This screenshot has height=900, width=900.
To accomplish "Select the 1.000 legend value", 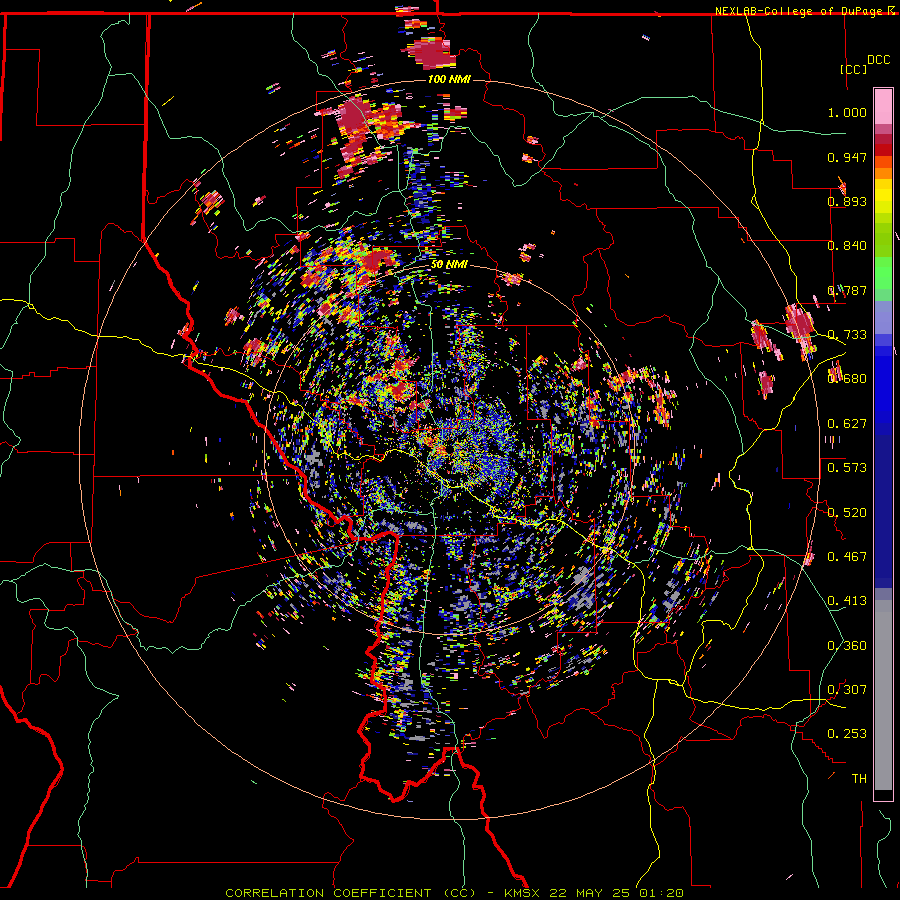I will (x=847, y=112).
